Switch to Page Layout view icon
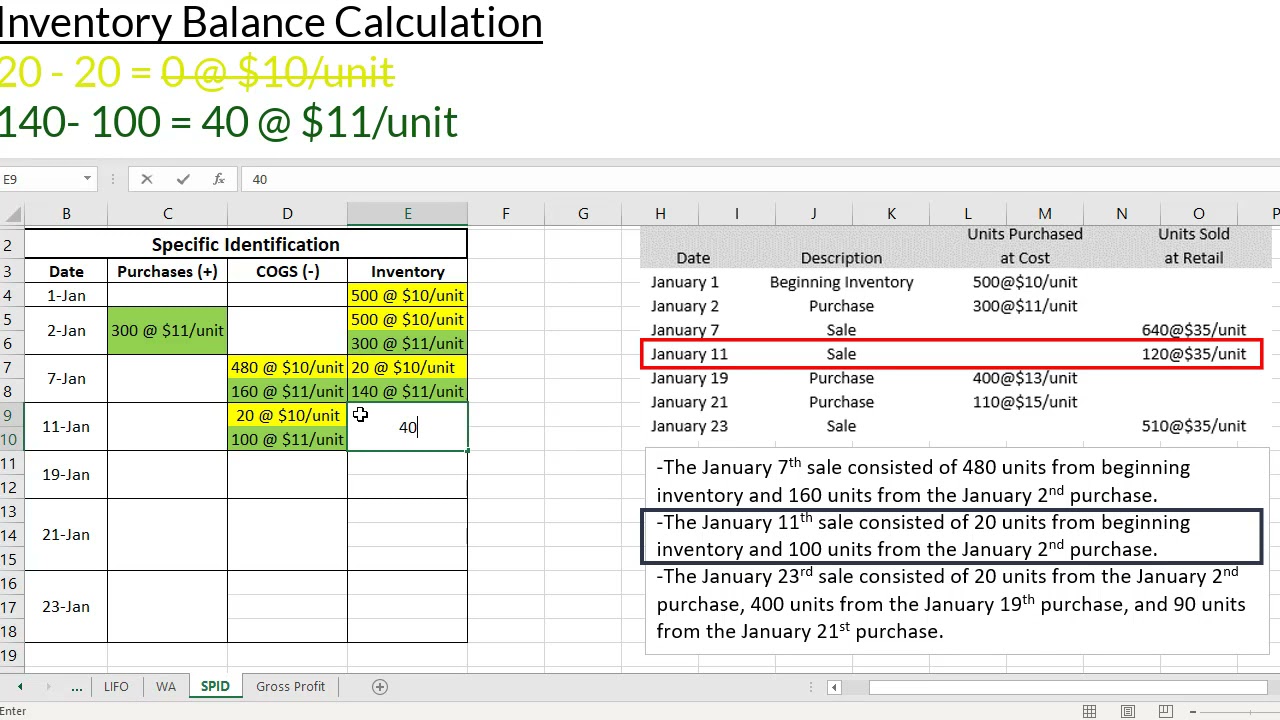The width and height of the screenshot is (1280, 720). (x=1128, y=711)
